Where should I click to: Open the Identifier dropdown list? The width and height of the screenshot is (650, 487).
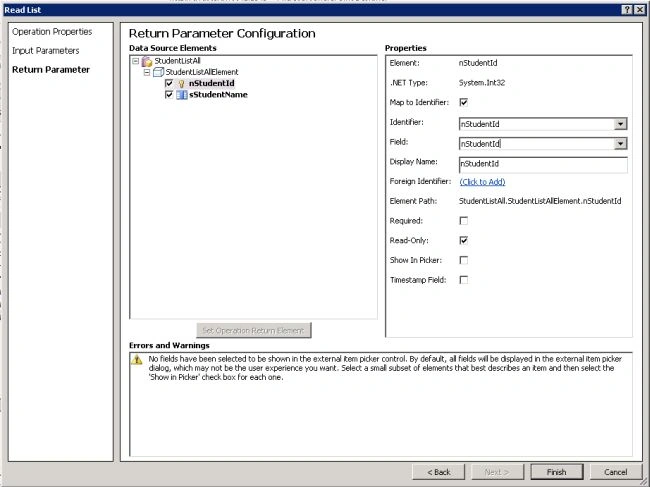pos(620,124)
